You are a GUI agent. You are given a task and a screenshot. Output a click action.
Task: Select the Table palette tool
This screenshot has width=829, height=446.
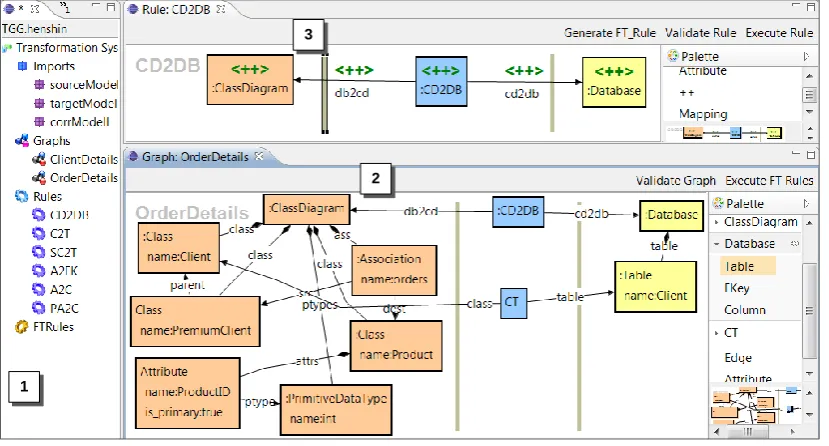747,266
